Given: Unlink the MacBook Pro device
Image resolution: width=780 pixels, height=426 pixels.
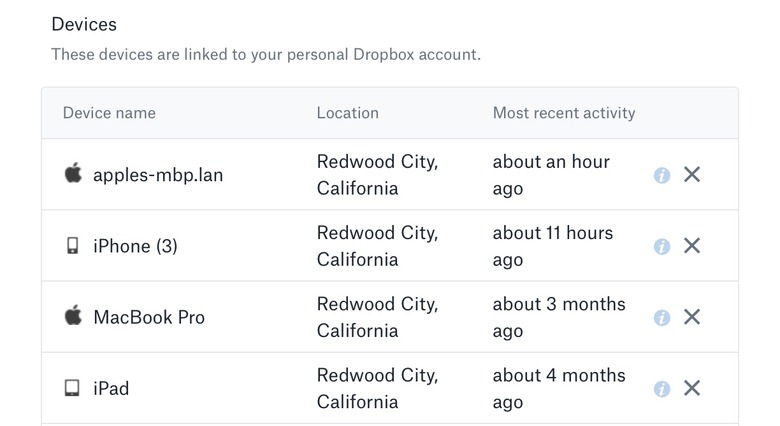Looking at the screenshot, I should coord(691,317).
